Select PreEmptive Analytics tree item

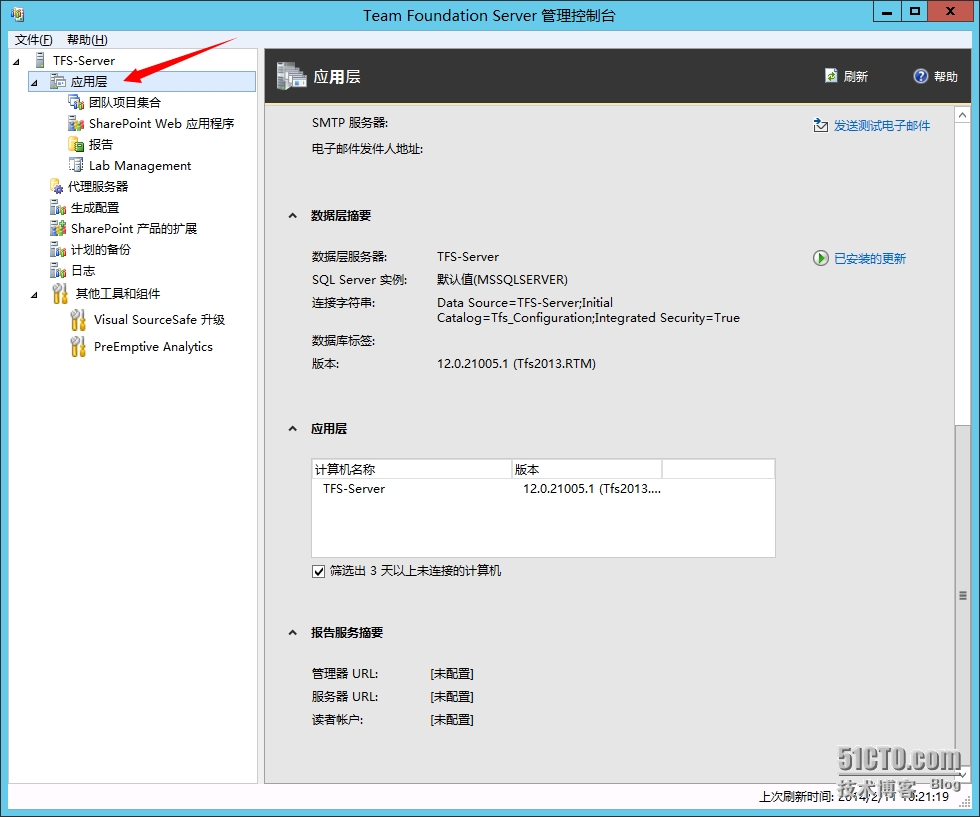click(x=153, y=346)
